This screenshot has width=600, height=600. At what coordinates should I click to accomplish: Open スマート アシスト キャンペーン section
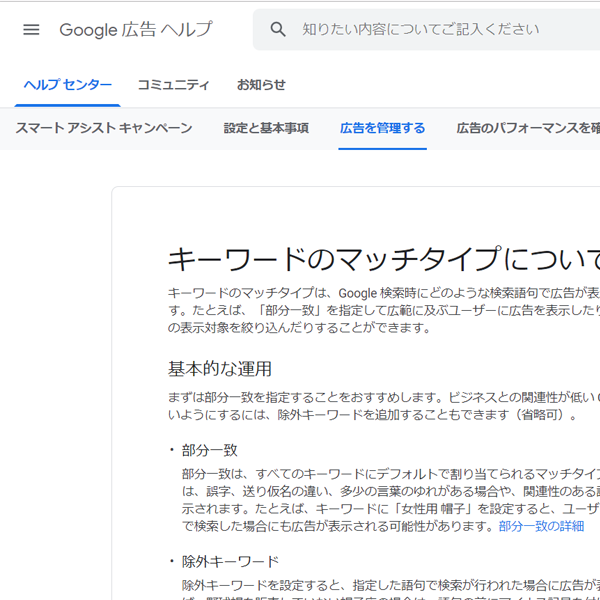(x=104, y=128)
